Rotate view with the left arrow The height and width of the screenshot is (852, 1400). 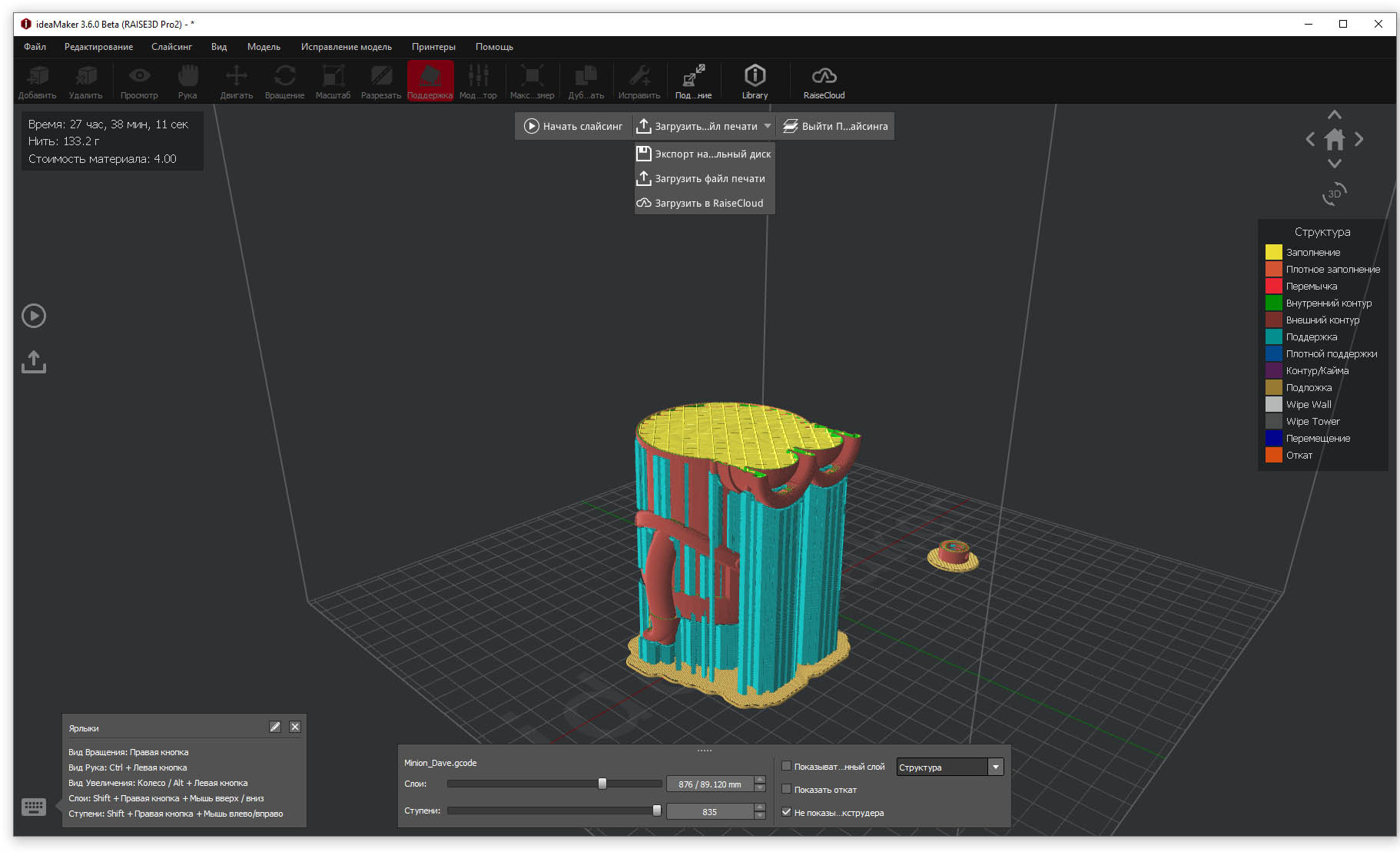1310,139
